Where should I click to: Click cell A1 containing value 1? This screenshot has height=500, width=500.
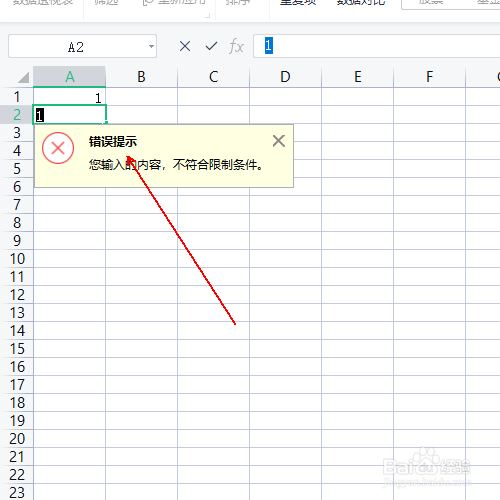coord(70,97)
